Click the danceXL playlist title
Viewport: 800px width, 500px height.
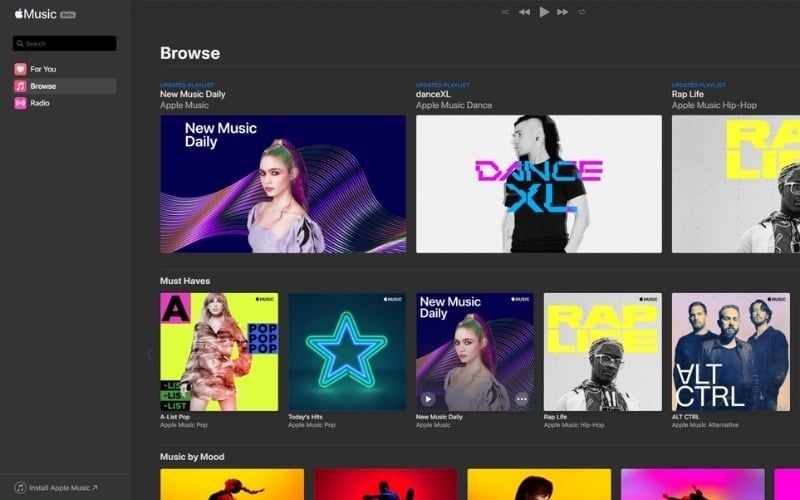pos(433,94)
